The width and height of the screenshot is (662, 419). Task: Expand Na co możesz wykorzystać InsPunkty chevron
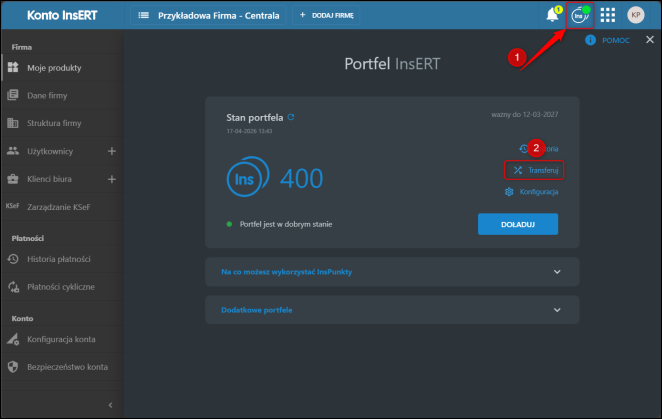(557, 272)
